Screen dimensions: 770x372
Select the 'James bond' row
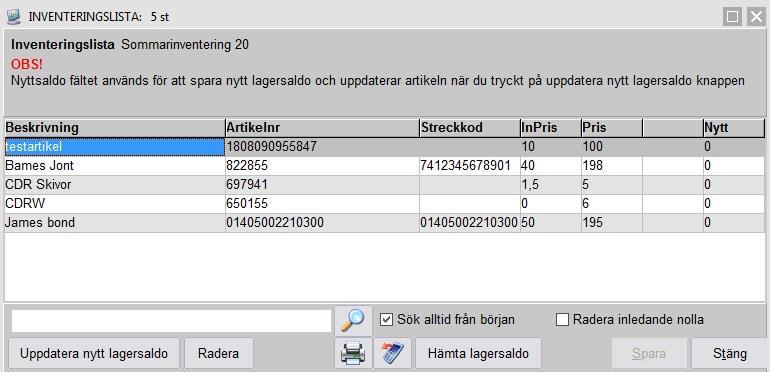coord(385,223)
